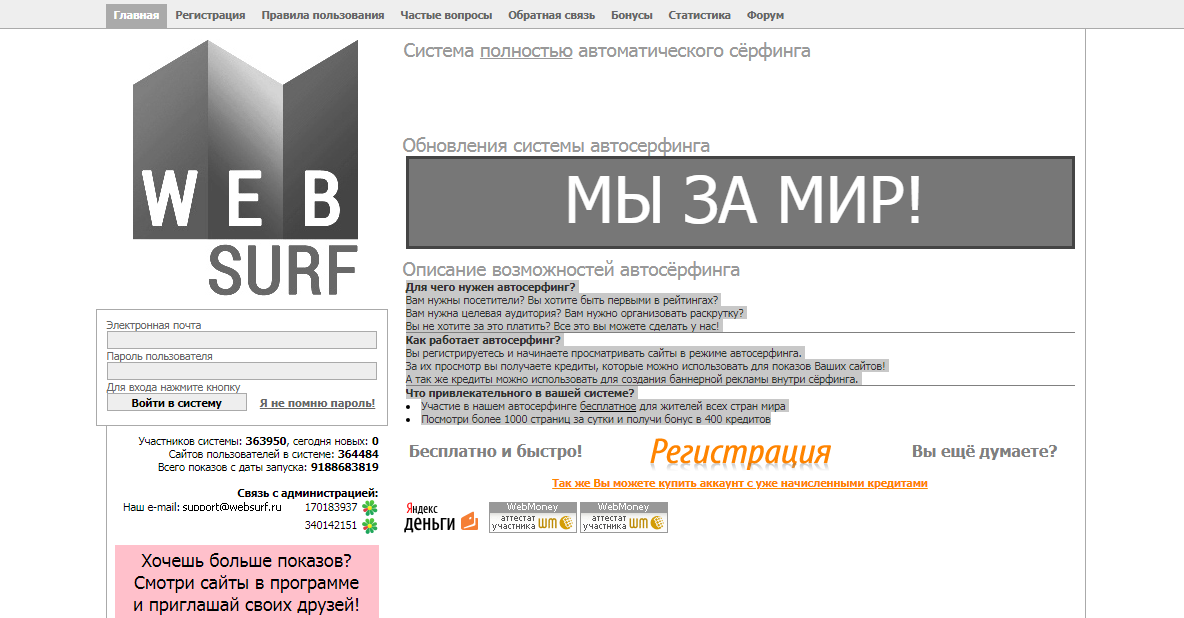This screenshot has width=1184, height=618.
Task: Click the first WebMoney attestat badge
Action: point(532,517)
